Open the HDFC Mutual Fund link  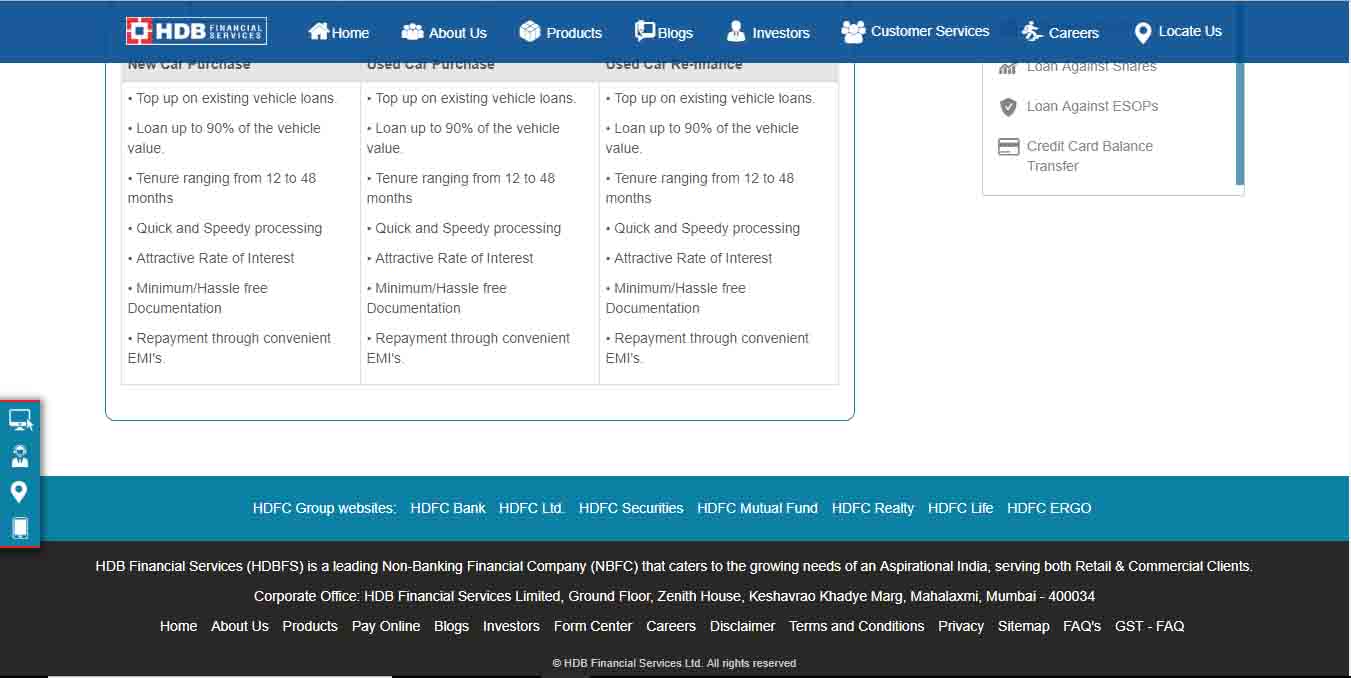coord(757,508)
